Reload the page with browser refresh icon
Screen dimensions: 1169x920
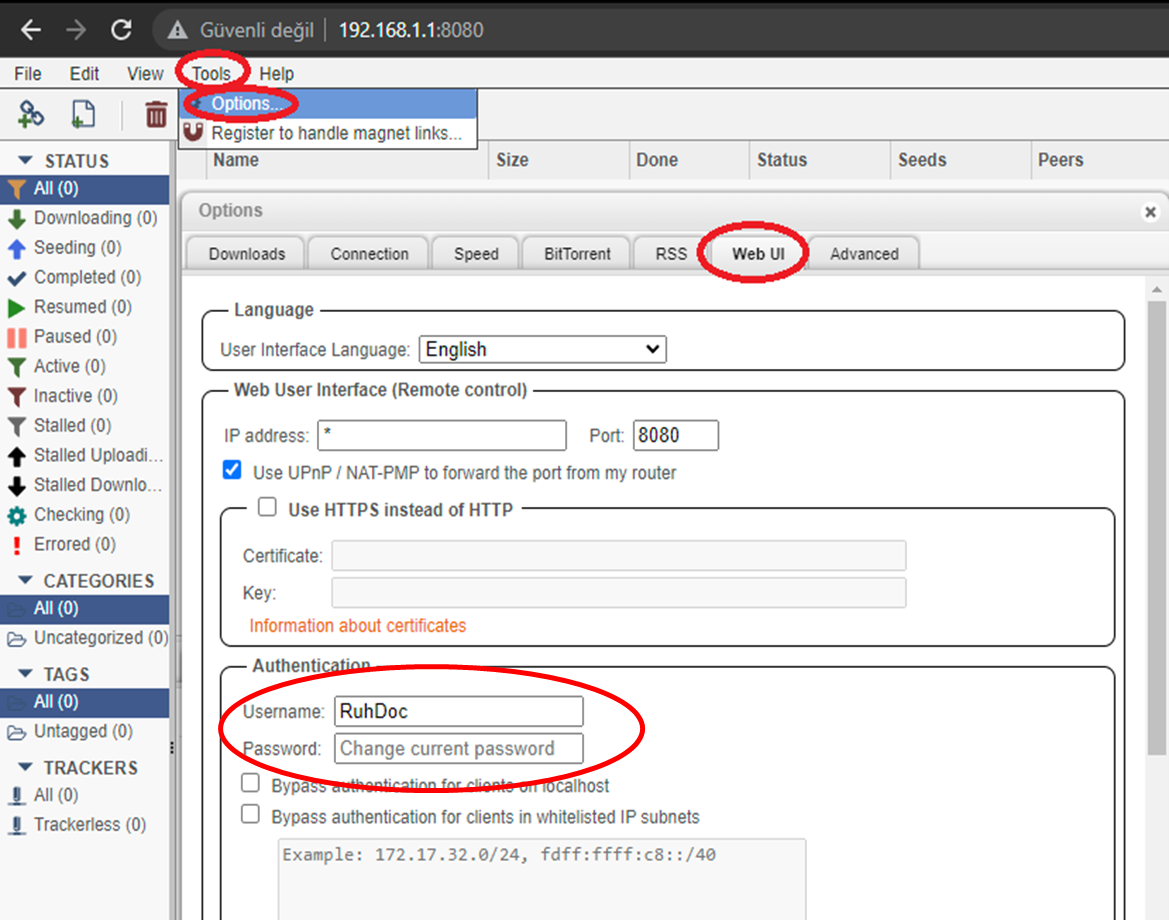tap(122, 30)
